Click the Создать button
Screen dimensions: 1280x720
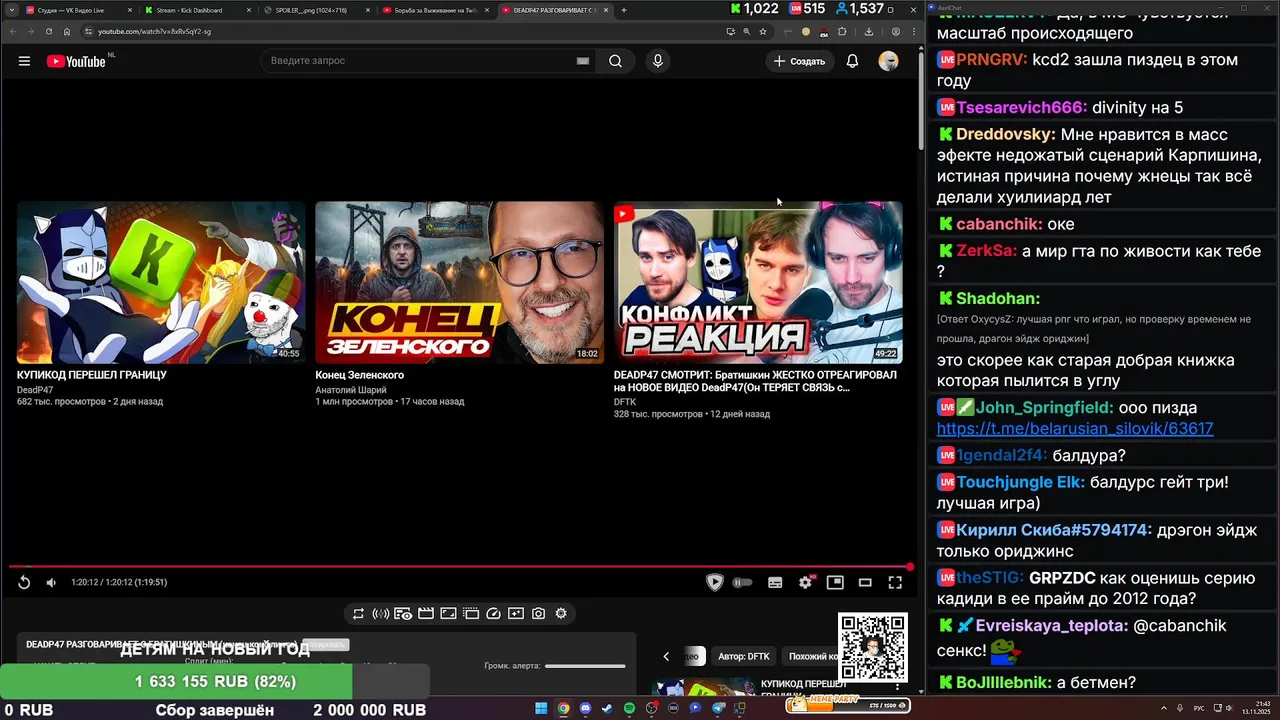799,61
